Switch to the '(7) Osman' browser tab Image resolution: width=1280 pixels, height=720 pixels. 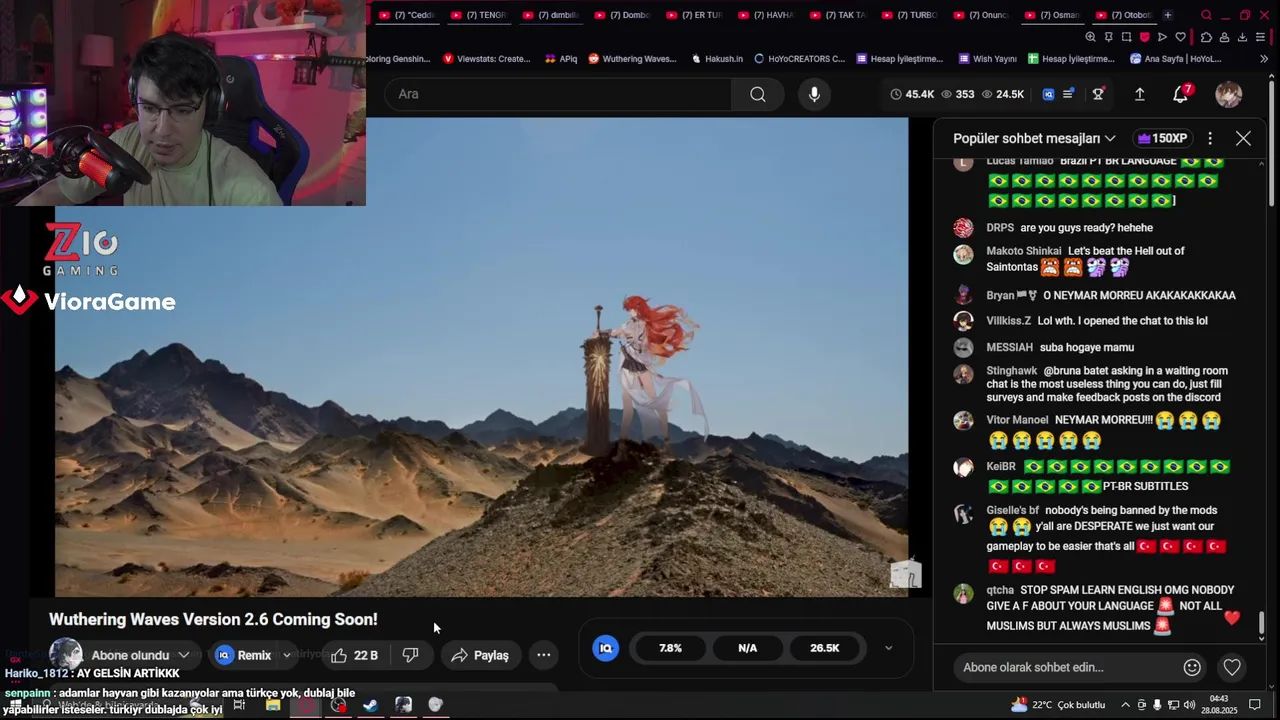point(1053,15)
